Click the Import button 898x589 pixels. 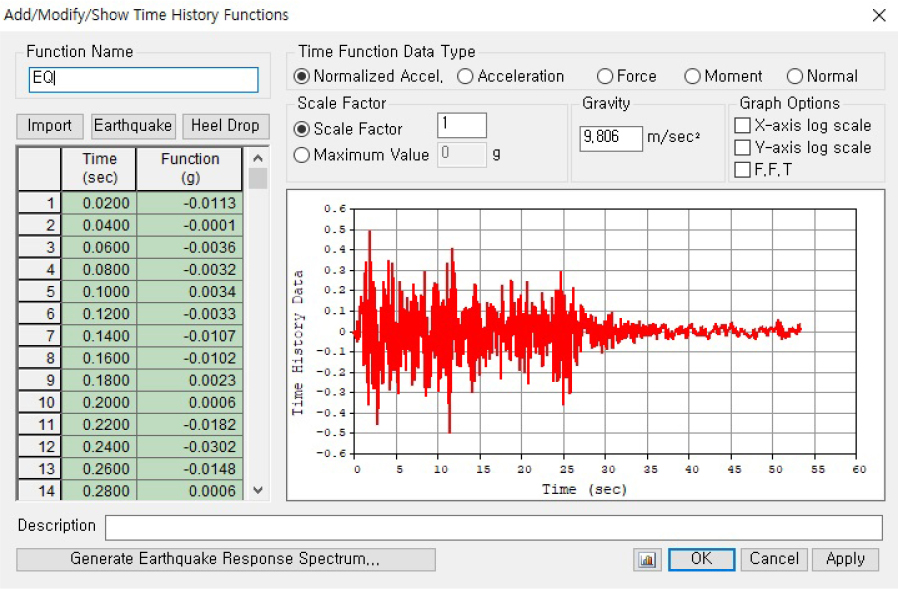tap(50, 126)
